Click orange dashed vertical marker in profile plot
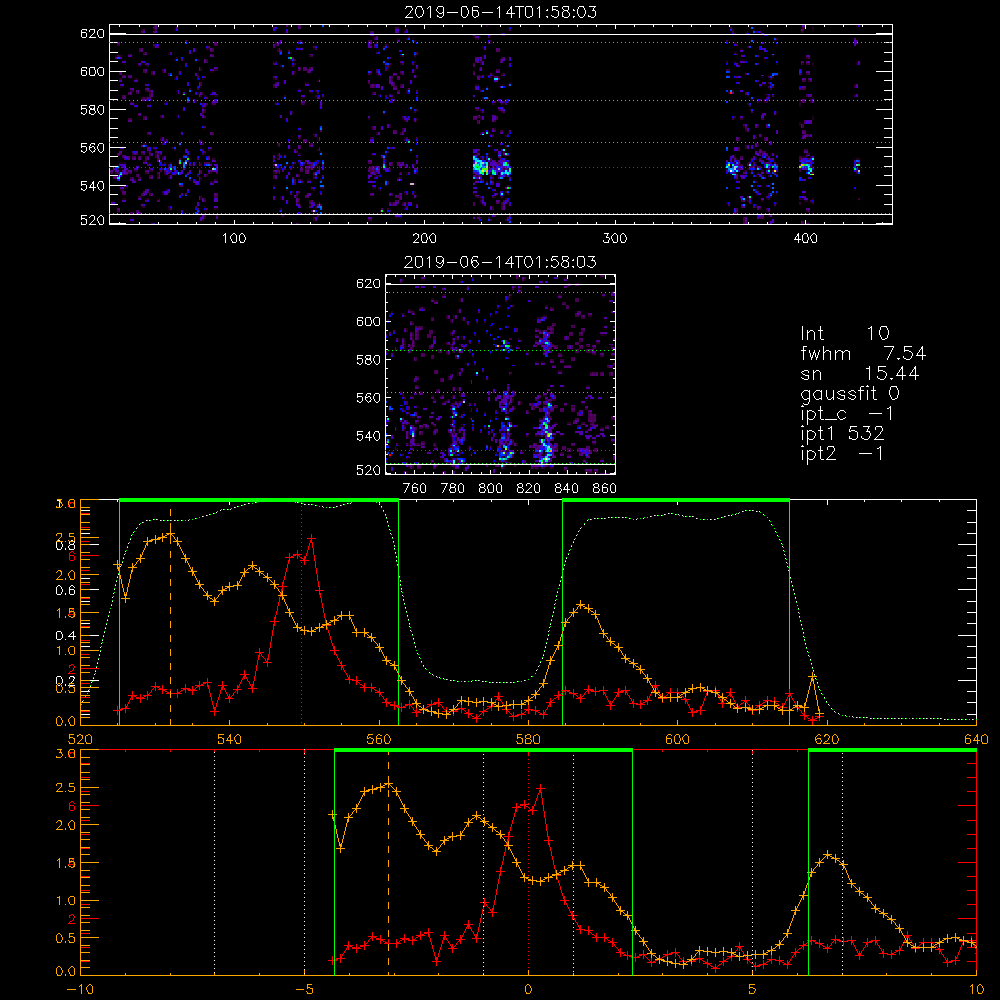The height and width of the screenshot is (1000, 1000). [x=170, y=617]
